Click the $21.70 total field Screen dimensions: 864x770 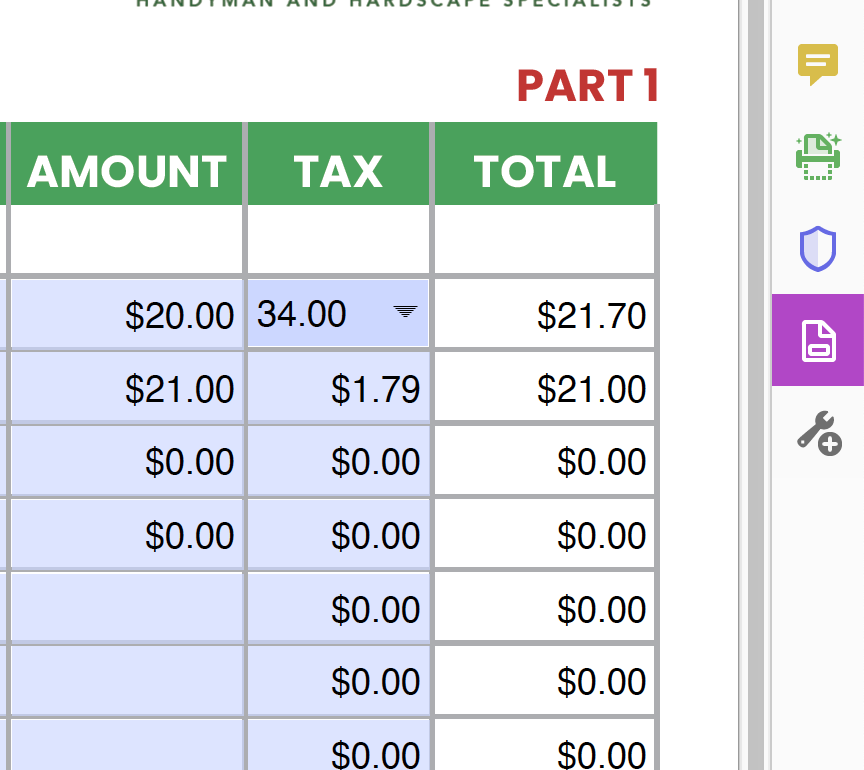(545, 315)
